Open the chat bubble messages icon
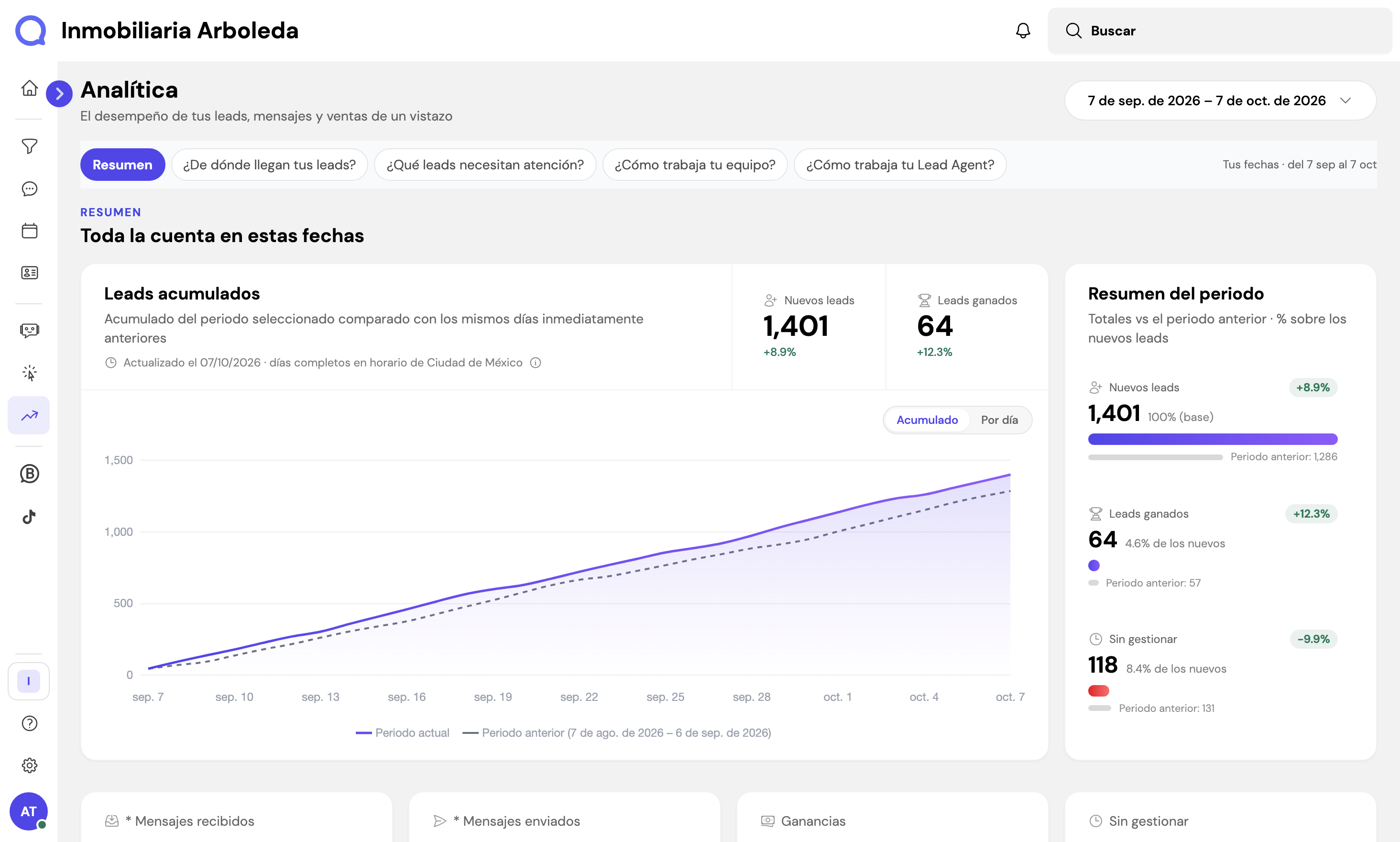The image size is (1400, 842). tap(30, 189)
